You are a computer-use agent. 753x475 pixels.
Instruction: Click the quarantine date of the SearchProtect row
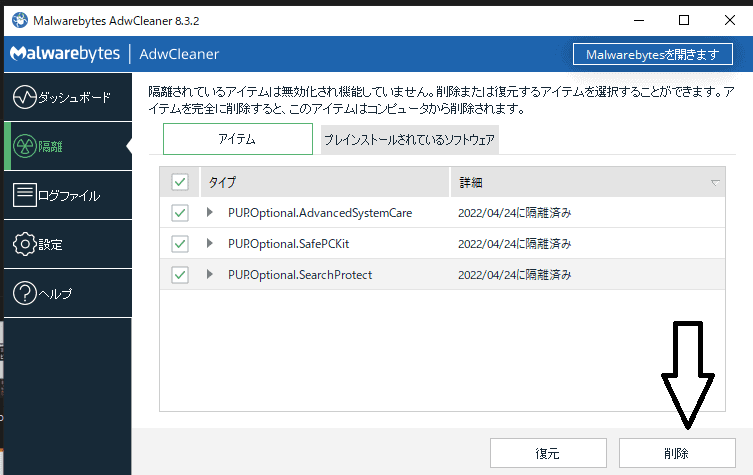(x=514, y=275)
